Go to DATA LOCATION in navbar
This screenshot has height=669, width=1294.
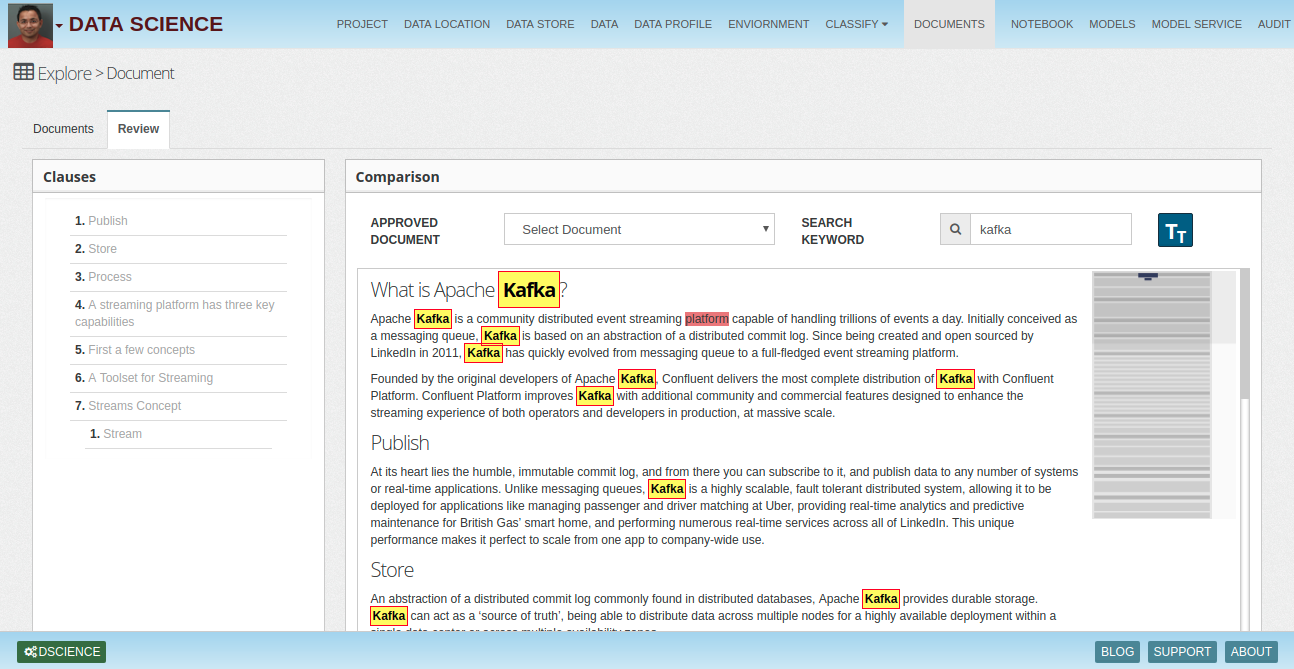point(447,24)
